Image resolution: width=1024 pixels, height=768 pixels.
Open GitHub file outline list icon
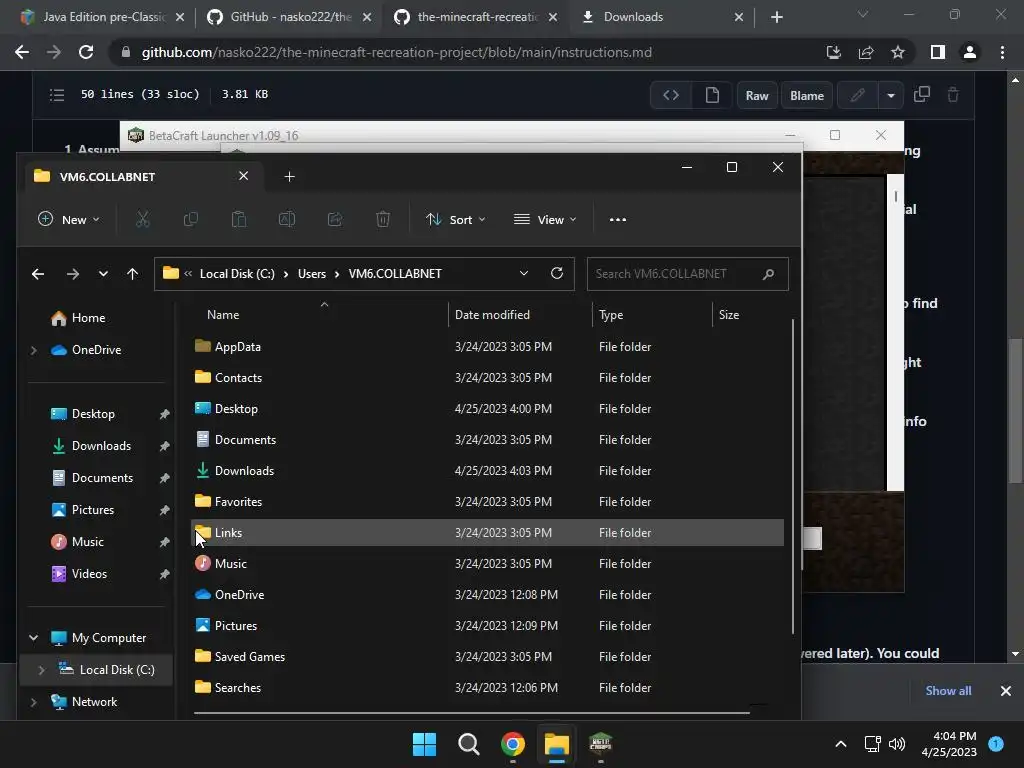[57, 95]
